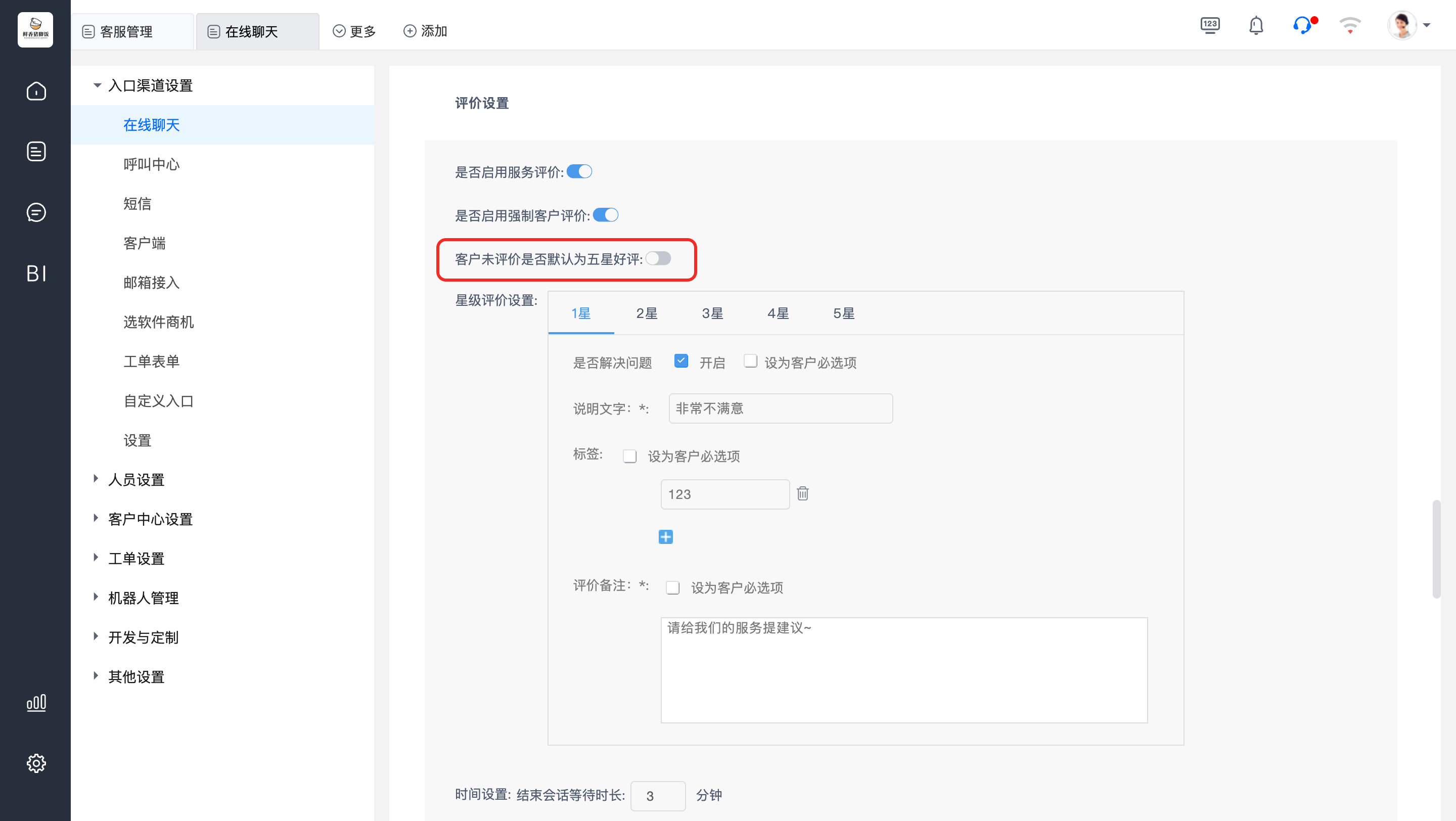Add a new tag with plus icon
This screenshot has width=1456, height=821.
click(x=666, y=537)
